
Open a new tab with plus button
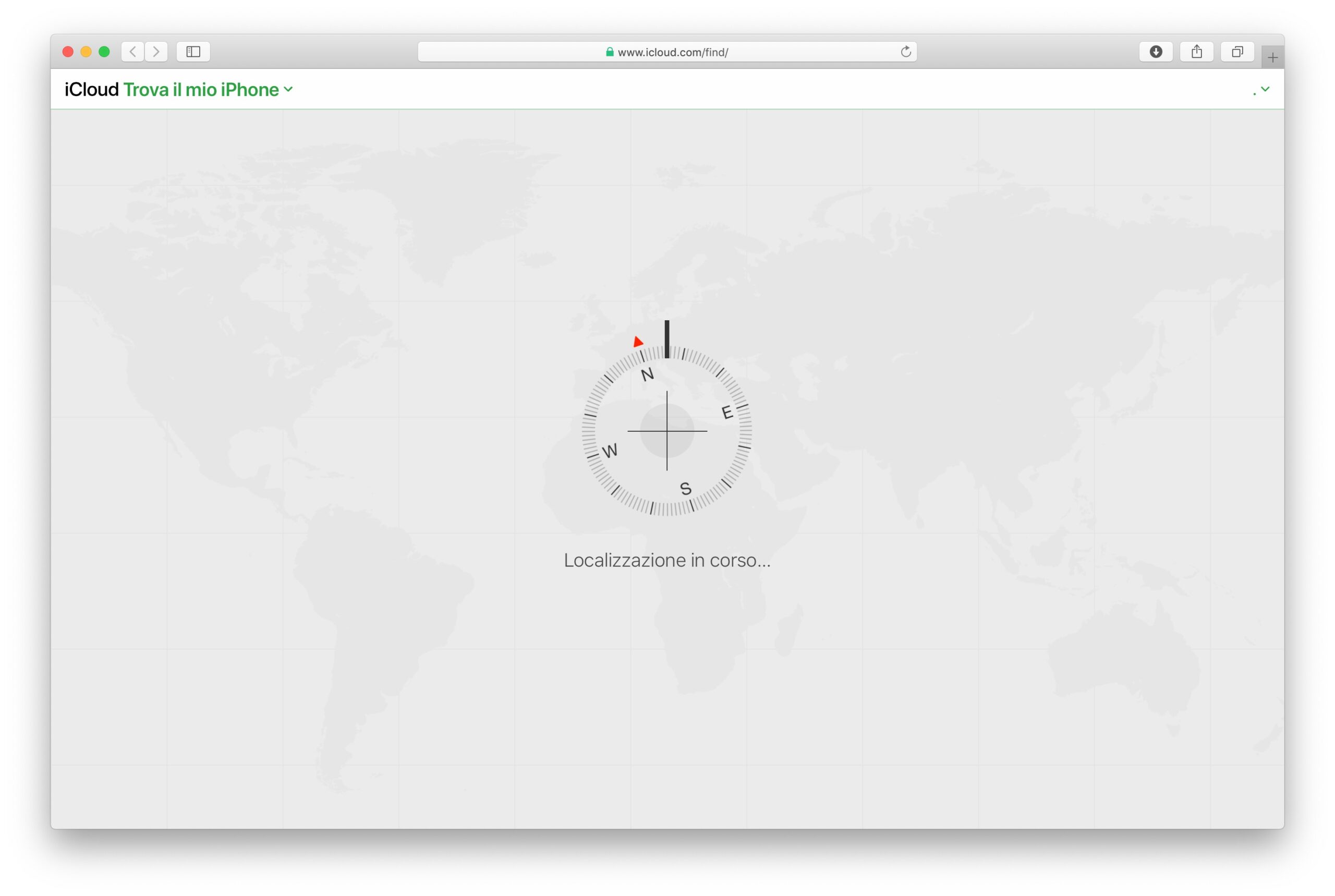[x=1272, y=57]
